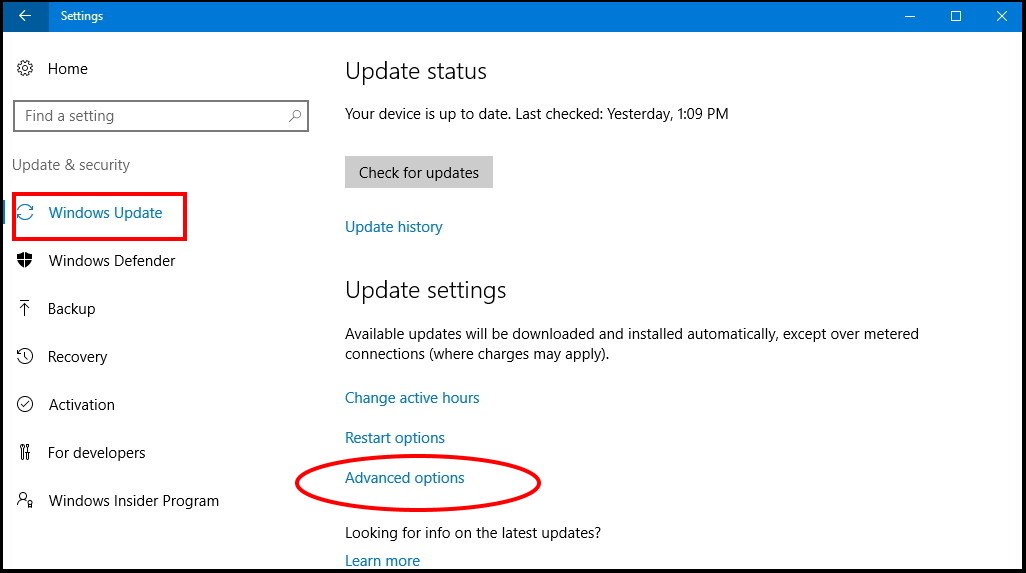The width and height of the screenshot is (1026, 573).
Task: Click the search magnifier icon
Action: click(x=295, y=116)
